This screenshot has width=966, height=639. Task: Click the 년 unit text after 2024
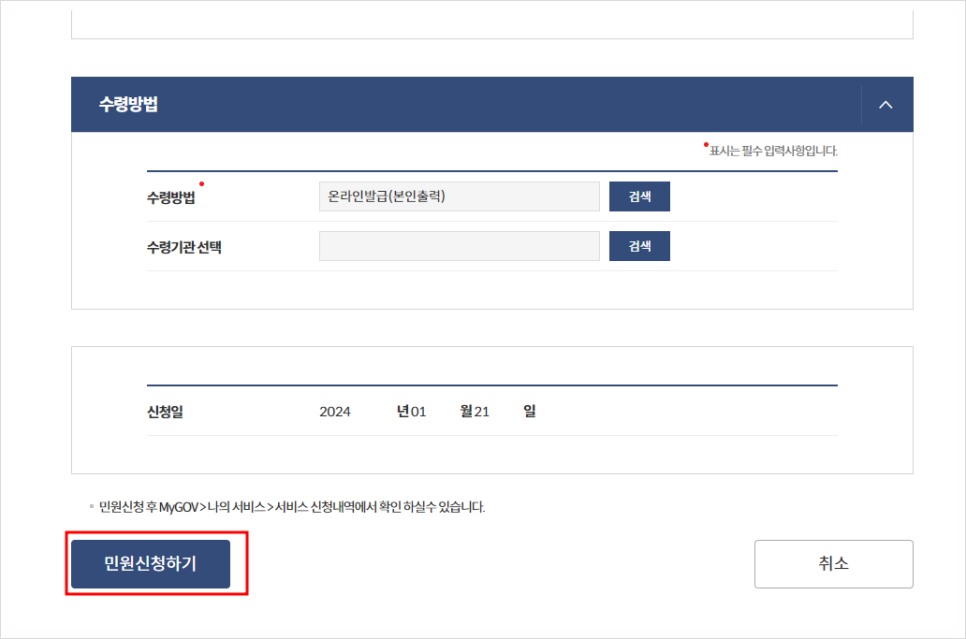coord(401,411)
